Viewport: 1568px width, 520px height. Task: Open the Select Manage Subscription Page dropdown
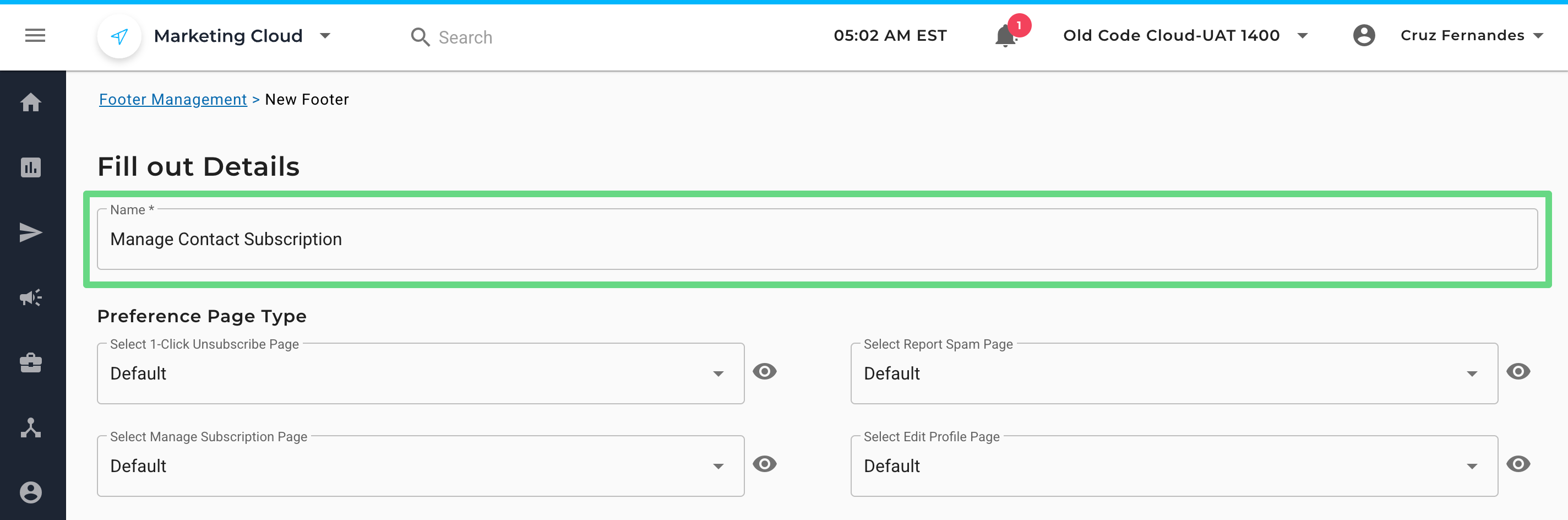(420, 466)
